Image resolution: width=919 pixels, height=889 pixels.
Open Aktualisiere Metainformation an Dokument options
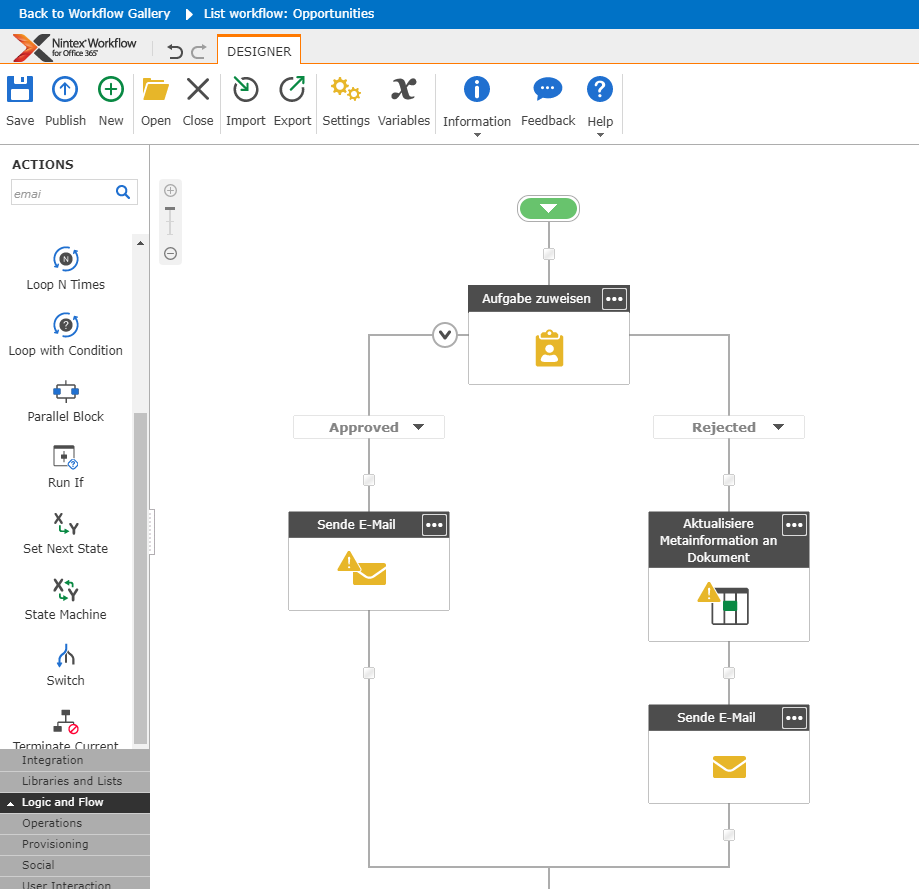coord(794,525)
